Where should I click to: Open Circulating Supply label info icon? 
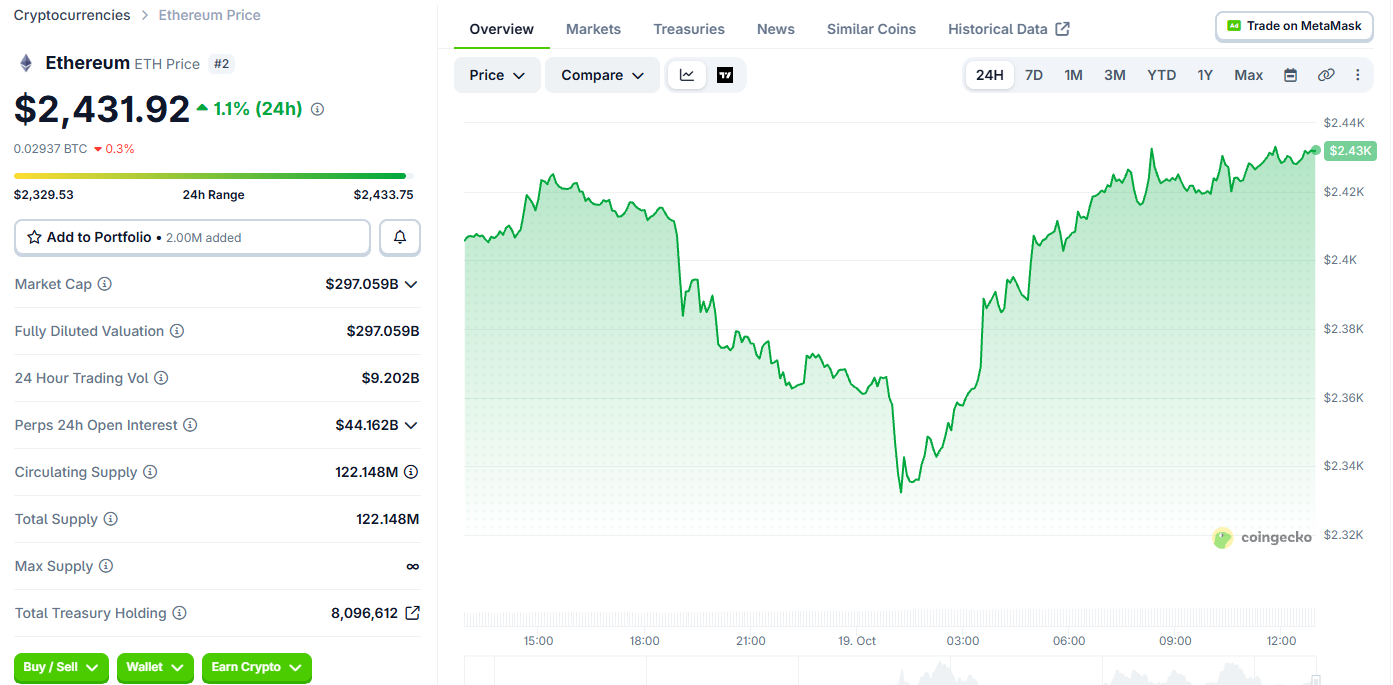pyautogui.click(x=150, y=472)
